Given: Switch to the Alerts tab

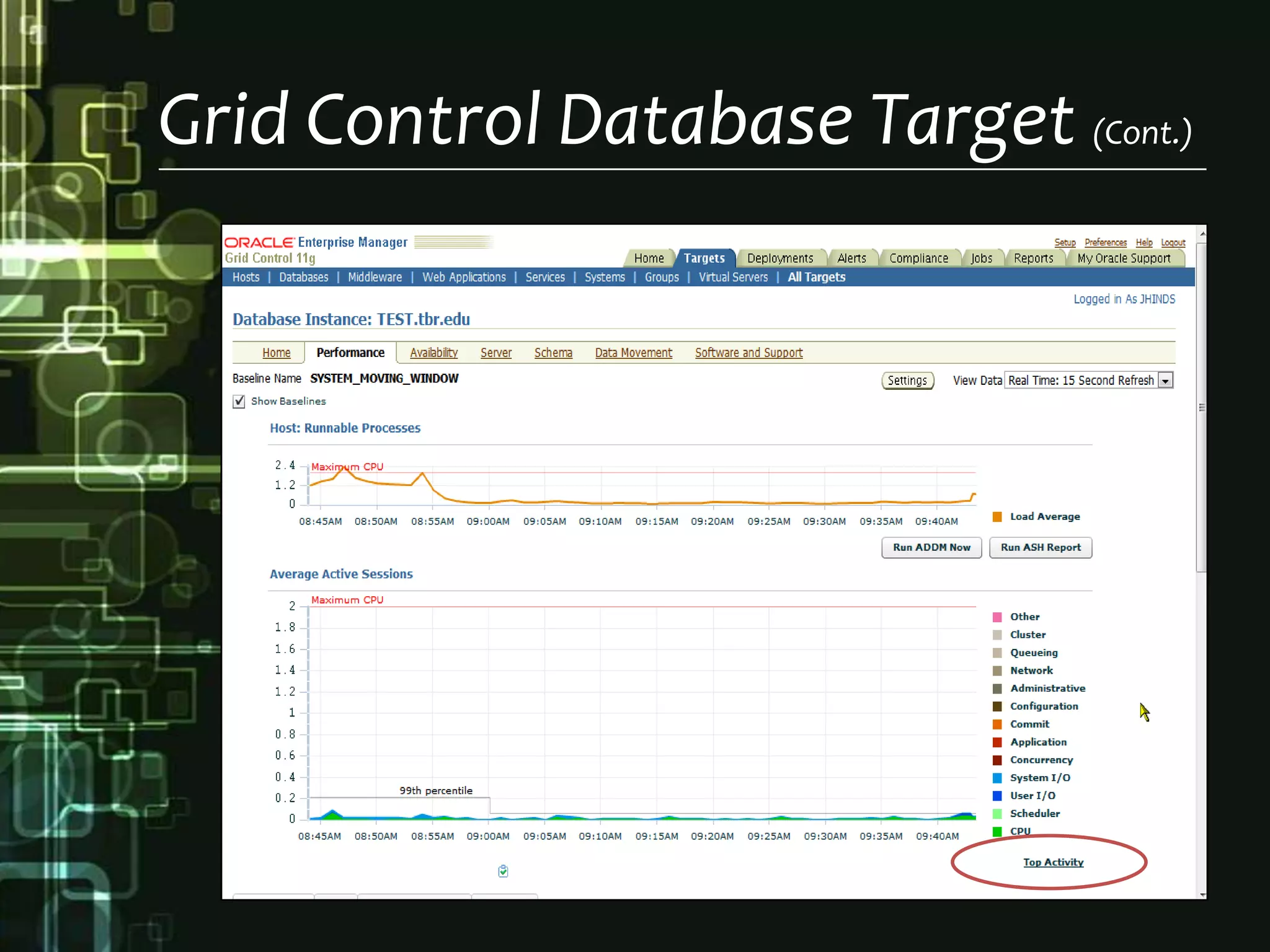Looking at the screenshot, I should [851, 258].
